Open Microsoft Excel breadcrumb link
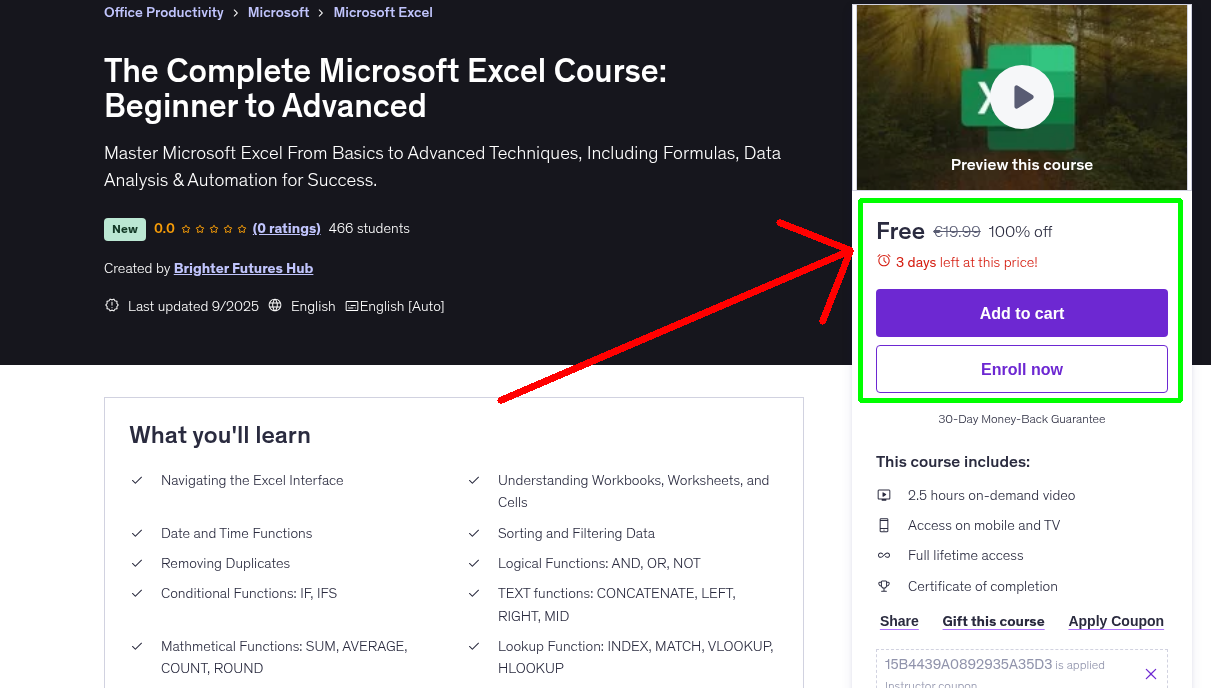Viewport: 1211px width, 688px height. (x=383, y=13)
